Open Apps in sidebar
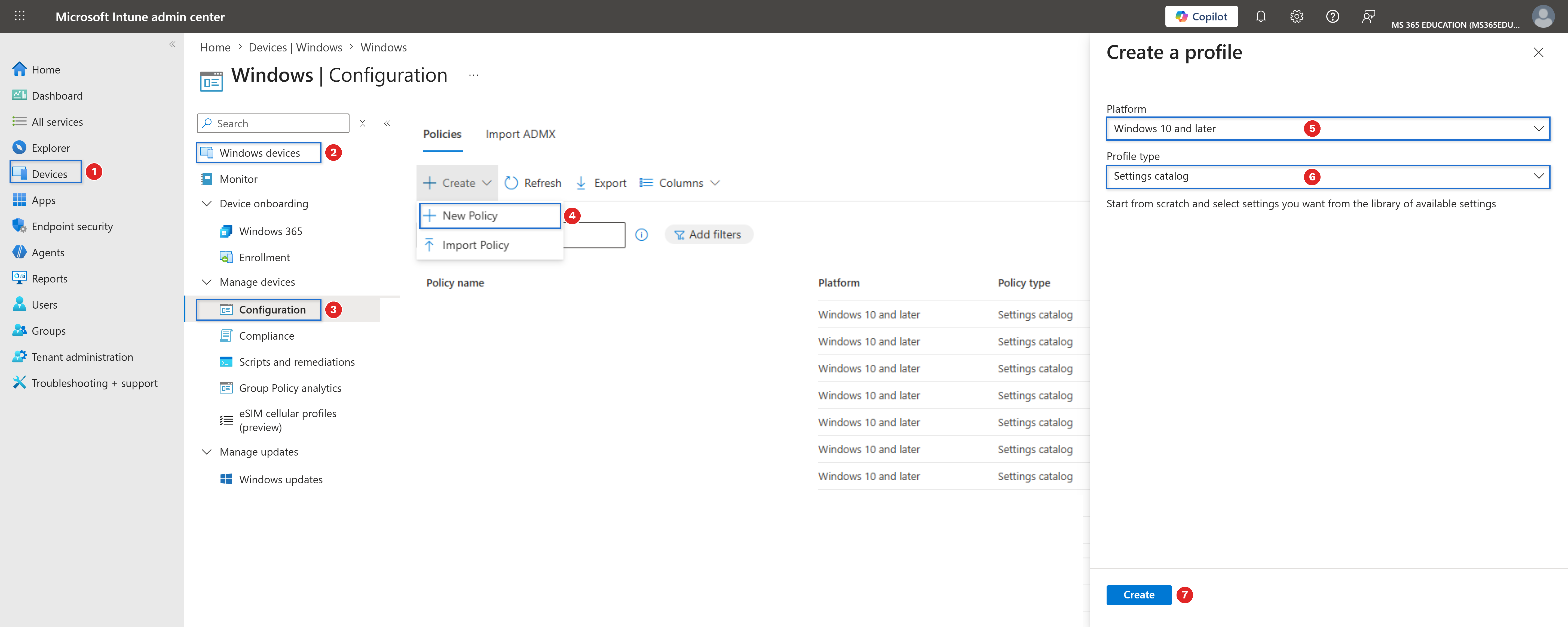Screen dimensions: 1568x627 point(34,200)
